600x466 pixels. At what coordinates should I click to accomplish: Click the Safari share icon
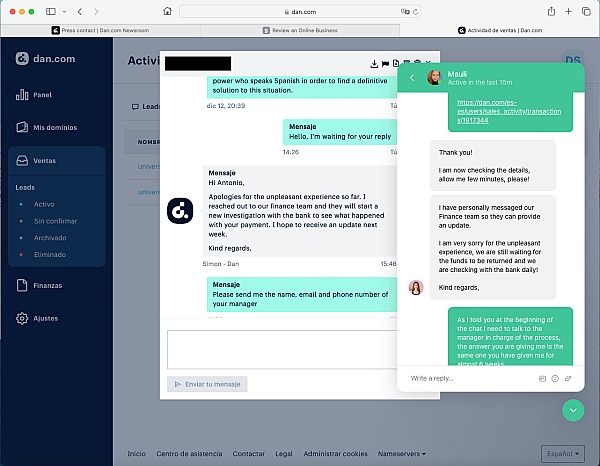[551, 11]
